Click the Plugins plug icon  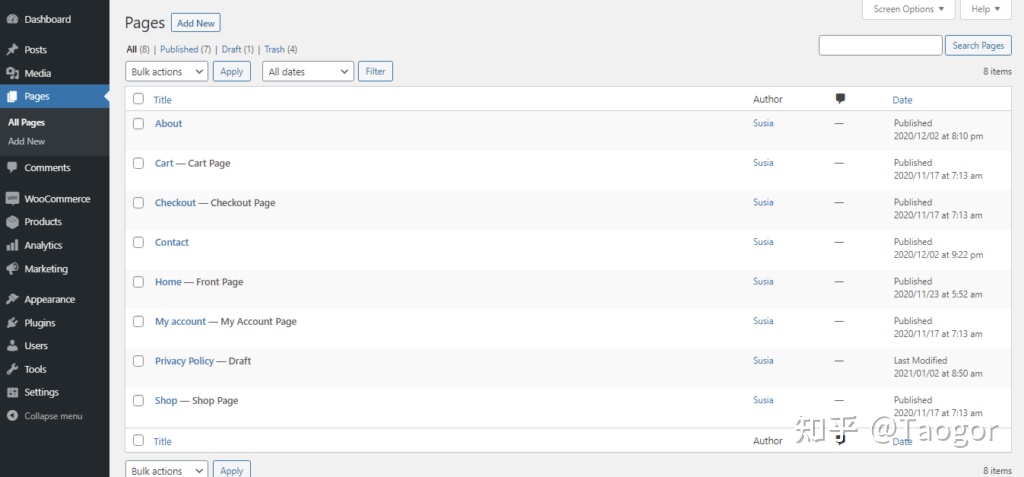pos(12,323)
